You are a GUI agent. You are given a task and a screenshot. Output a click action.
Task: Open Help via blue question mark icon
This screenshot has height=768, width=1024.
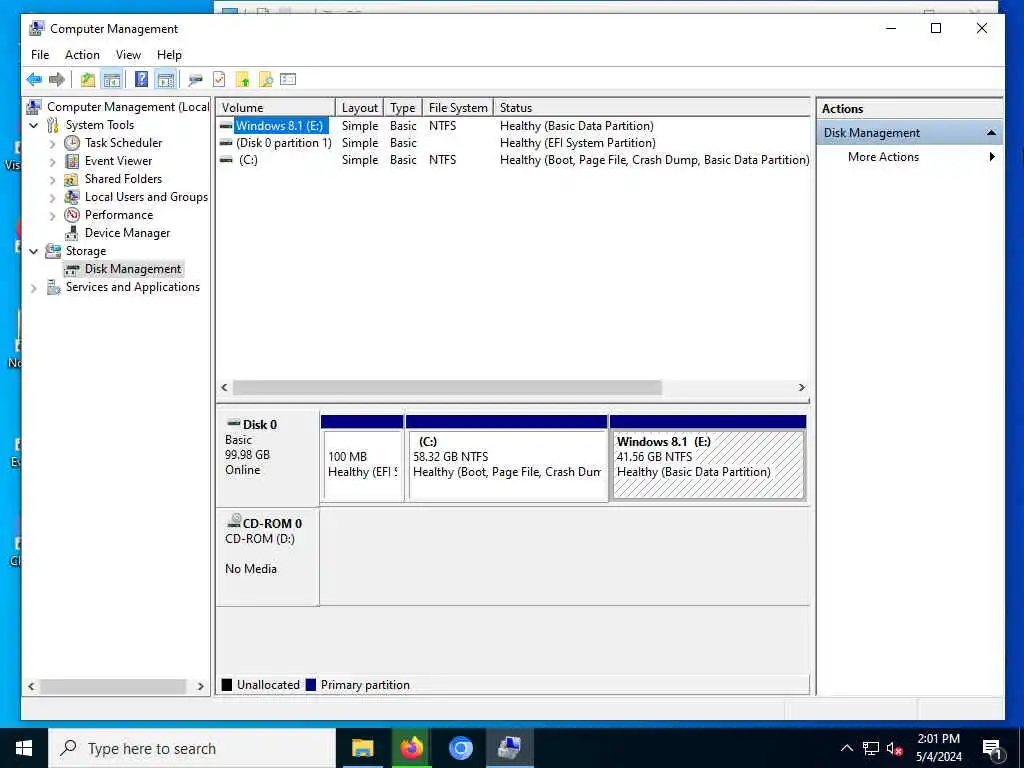point(141,80)
